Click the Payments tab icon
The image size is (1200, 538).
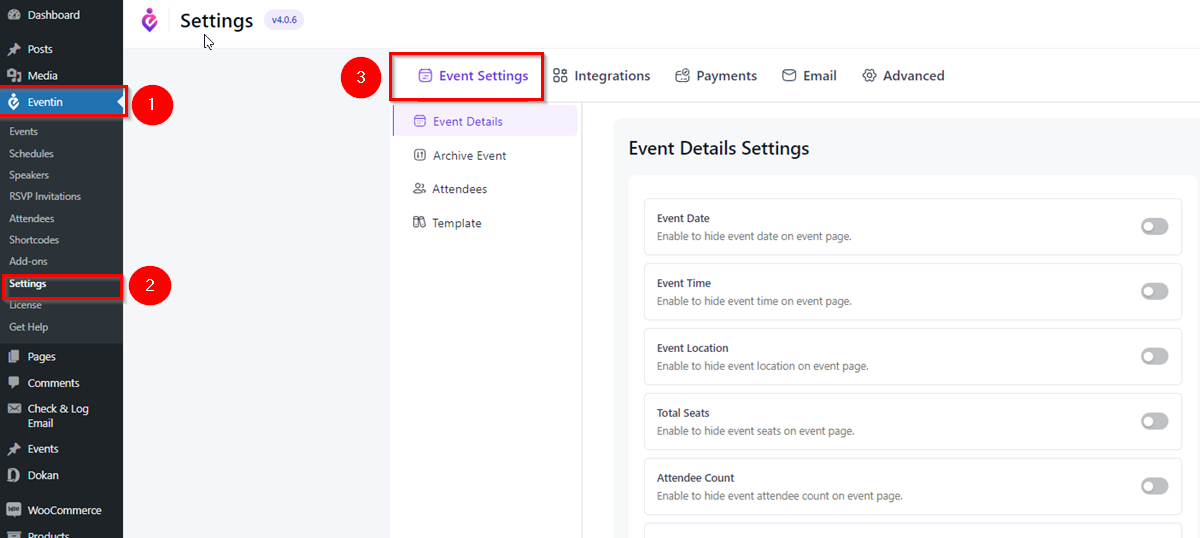(683, 76)
